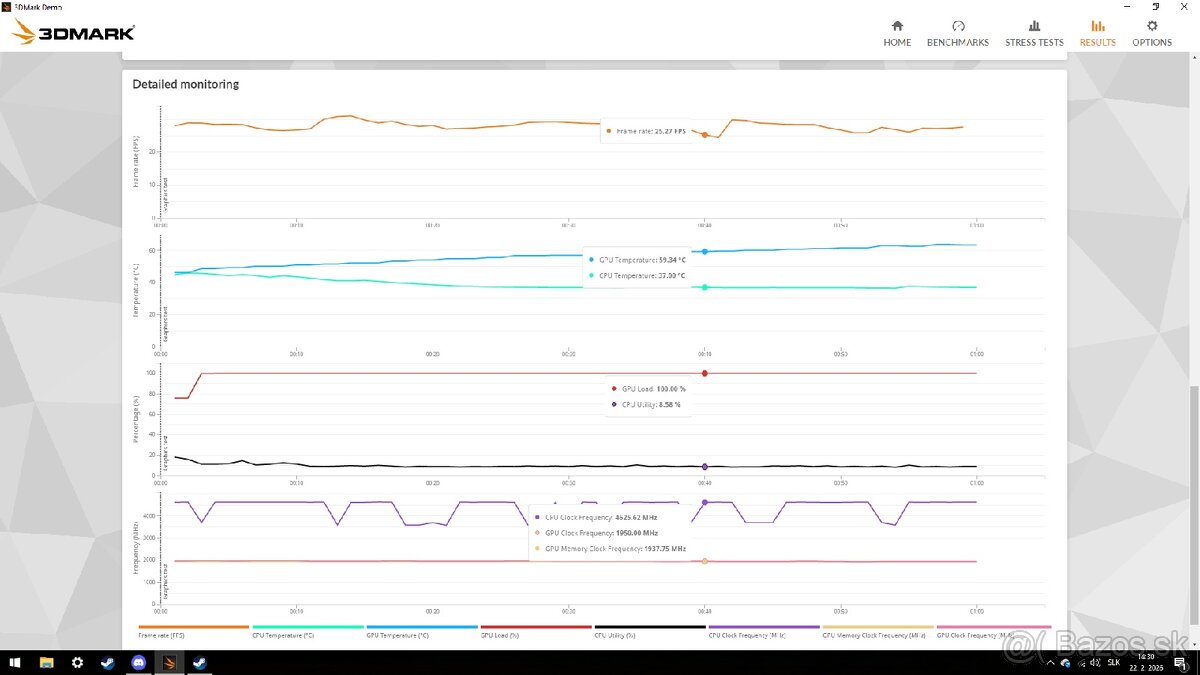Click the 3DMark logo in the top-left

[70, 32]
